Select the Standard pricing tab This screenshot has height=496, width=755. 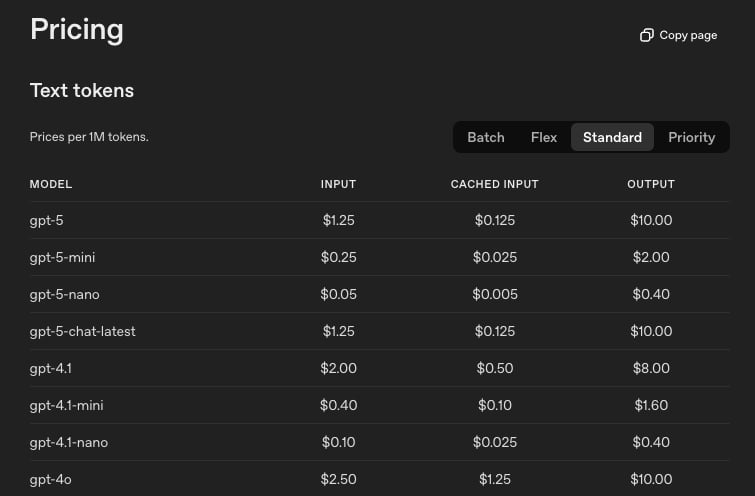[x=612, y=137]
